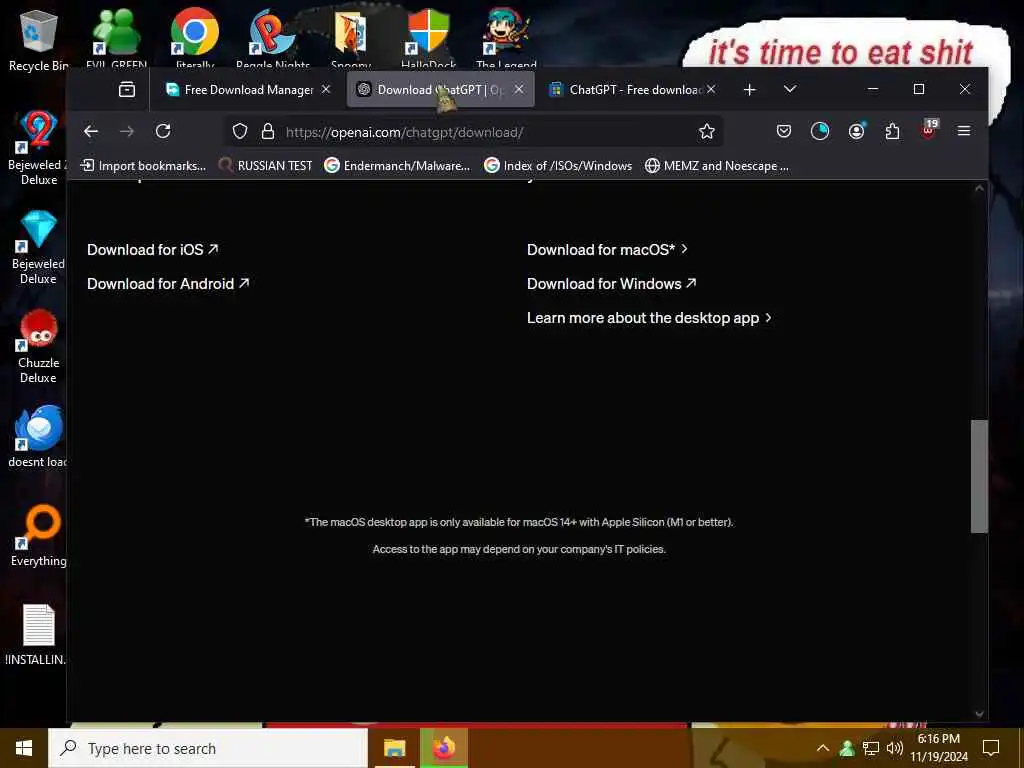Open a new tab with the plus button
Image resolution: width=1024 pixels, height=768 pixels.
750,89
